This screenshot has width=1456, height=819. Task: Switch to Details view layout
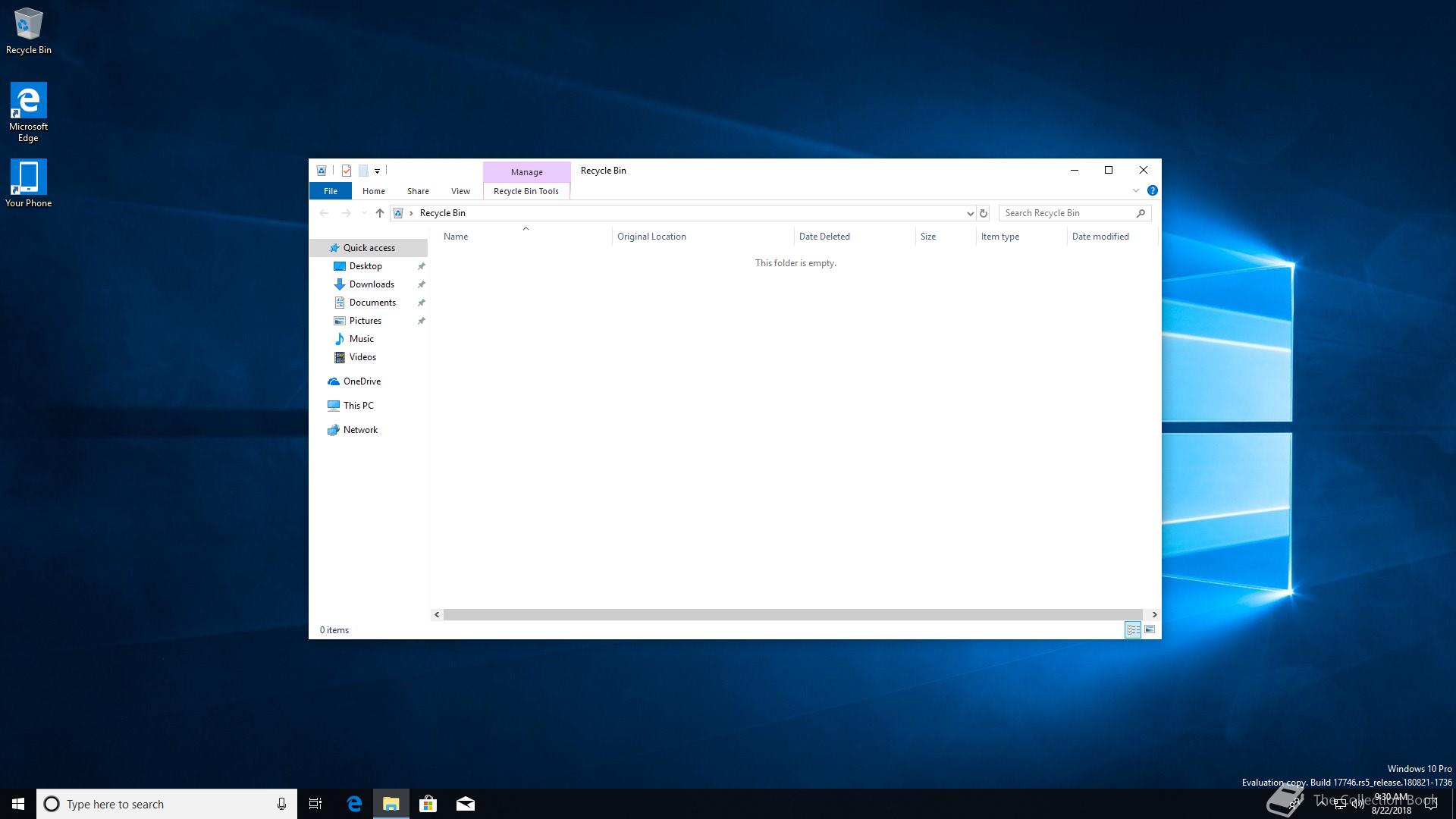point(1133,630)
